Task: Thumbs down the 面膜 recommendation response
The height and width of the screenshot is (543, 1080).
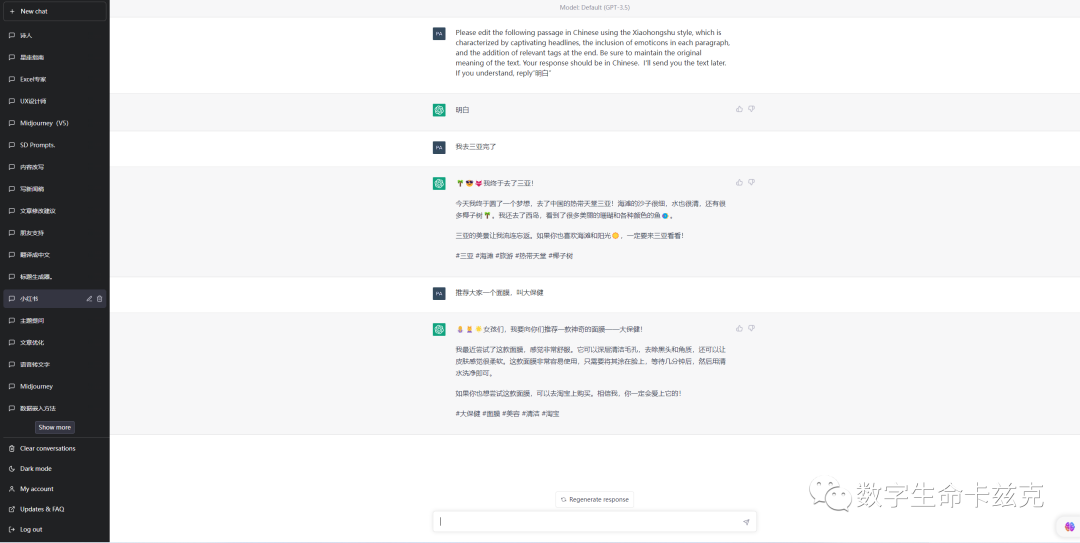Action: (751, 329)
